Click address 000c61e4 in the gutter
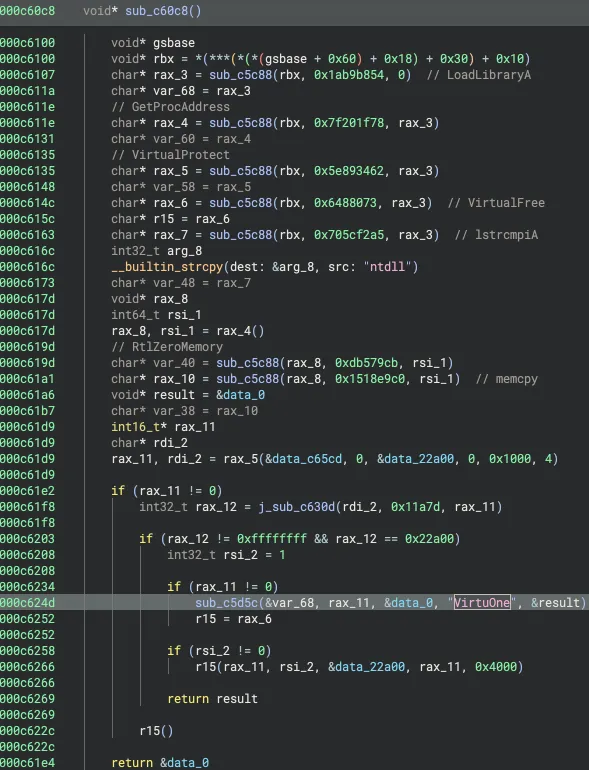The width and height of the screenshot is (589, 770). click(x=28, y=763)
